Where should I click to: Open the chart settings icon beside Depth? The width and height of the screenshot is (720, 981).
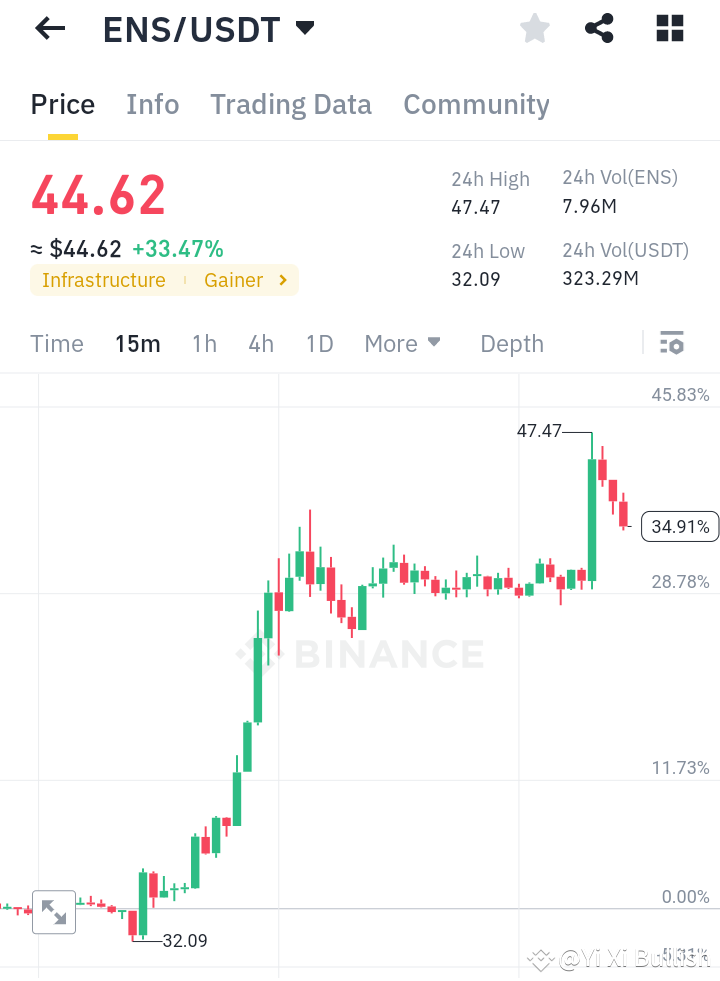671,343
